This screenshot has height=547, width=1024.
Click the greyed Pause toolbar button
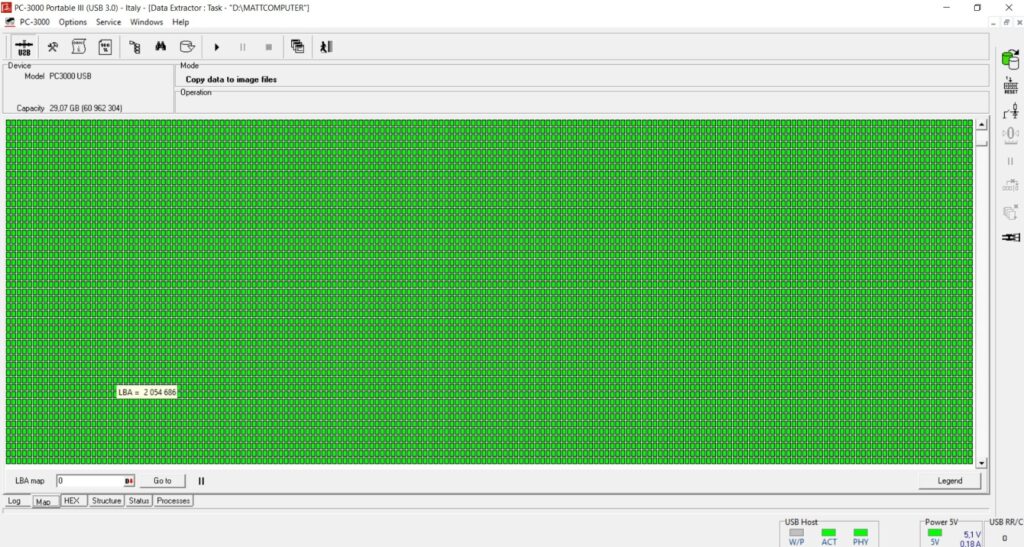tap(243, 47)
